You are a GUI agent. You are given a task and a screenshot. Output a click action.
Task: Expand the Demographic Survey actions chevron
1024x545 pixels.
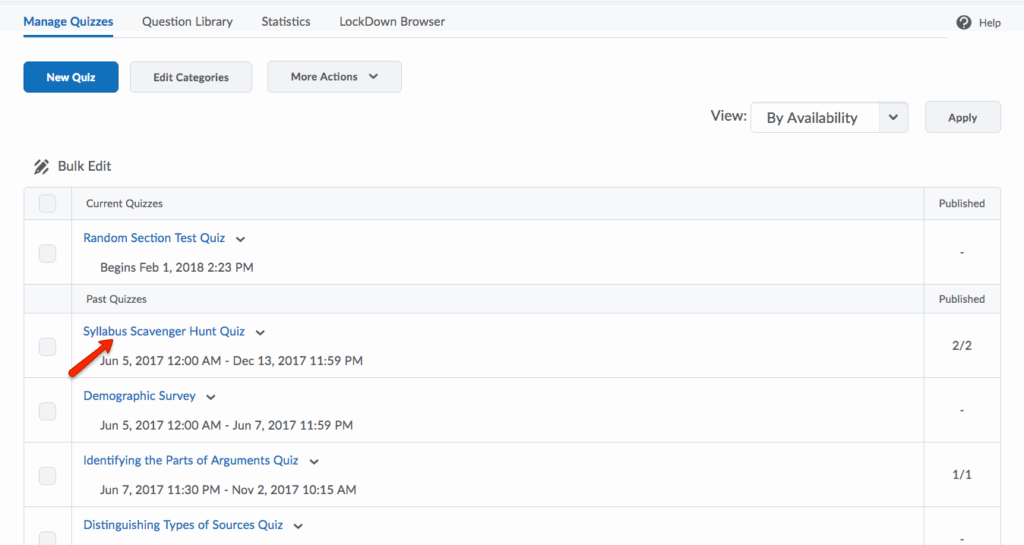(211, 397)
